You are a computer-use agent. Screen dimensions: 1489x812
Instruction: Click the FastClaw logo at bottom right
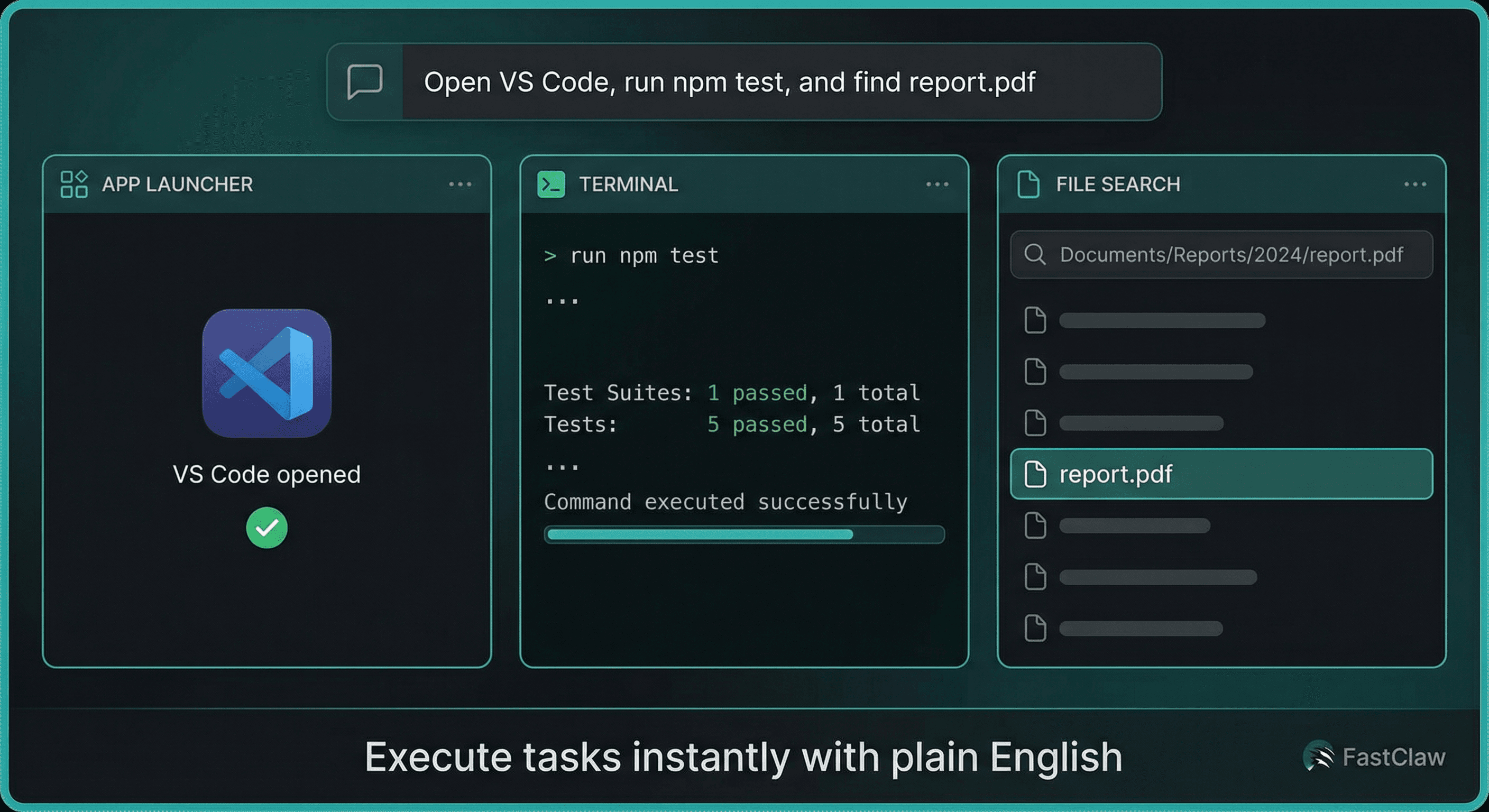point(1320,756)
